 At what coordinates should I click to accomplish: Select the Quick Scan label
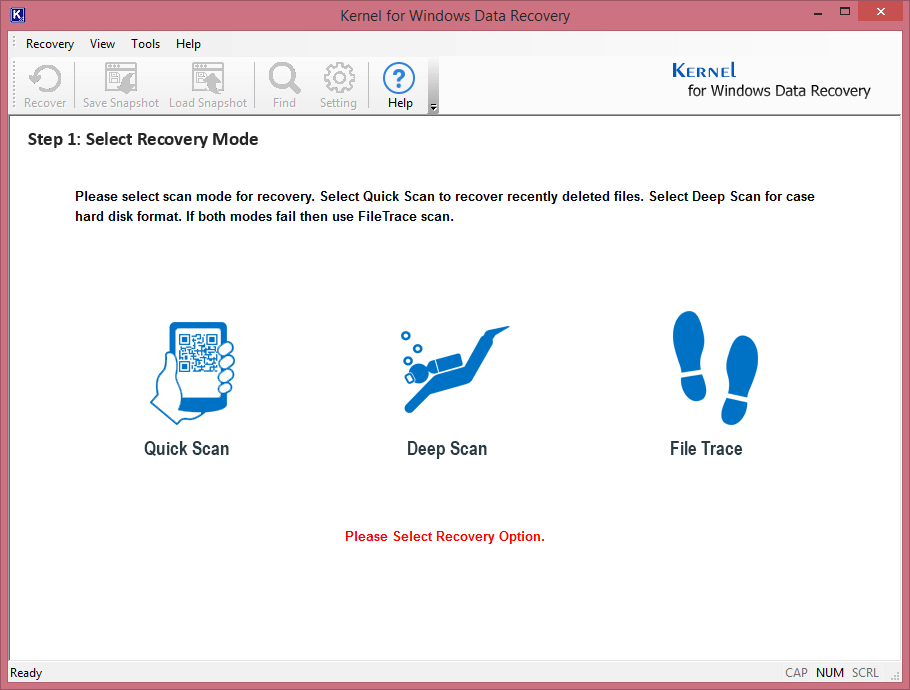[186, 449]
